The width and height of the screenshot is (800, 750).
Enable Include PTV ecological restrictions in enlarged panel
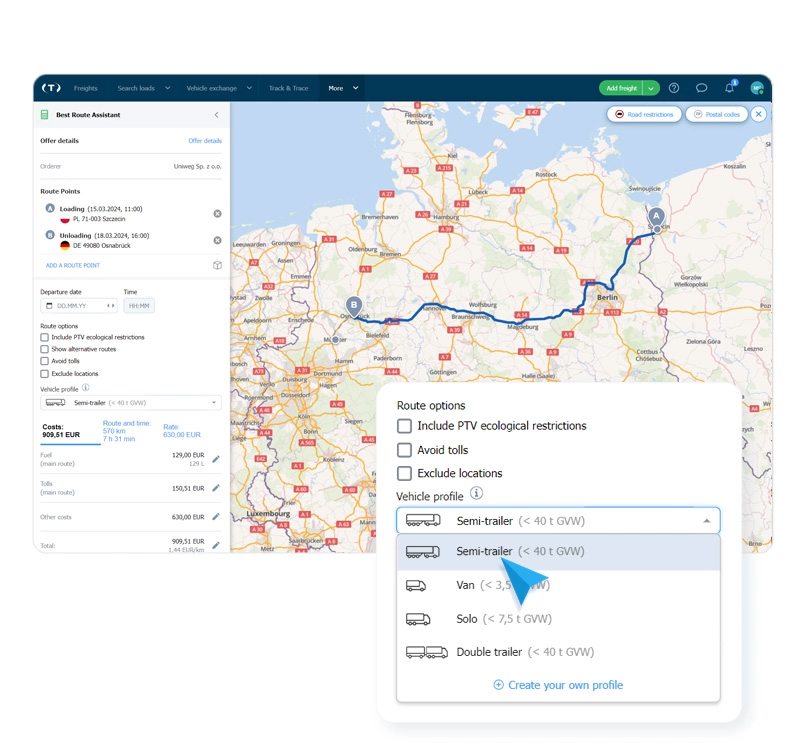(x=404, y=426)
